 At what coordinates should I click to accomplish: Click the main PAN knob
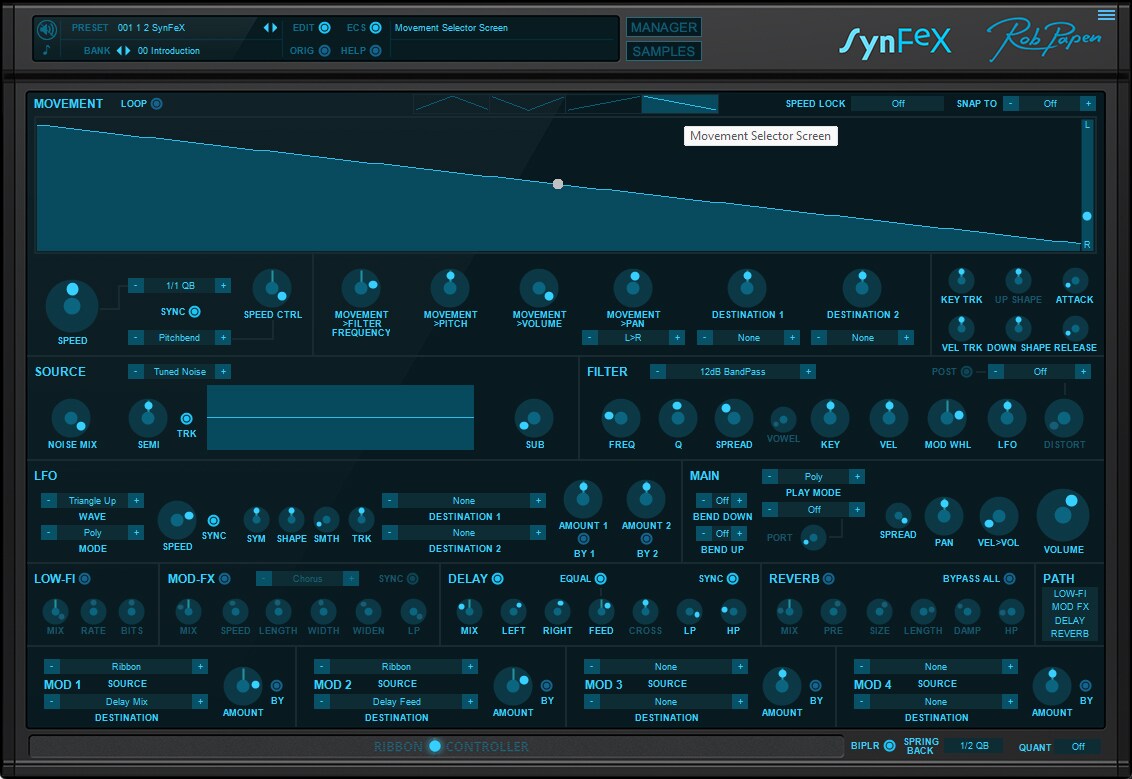point(944,515)
